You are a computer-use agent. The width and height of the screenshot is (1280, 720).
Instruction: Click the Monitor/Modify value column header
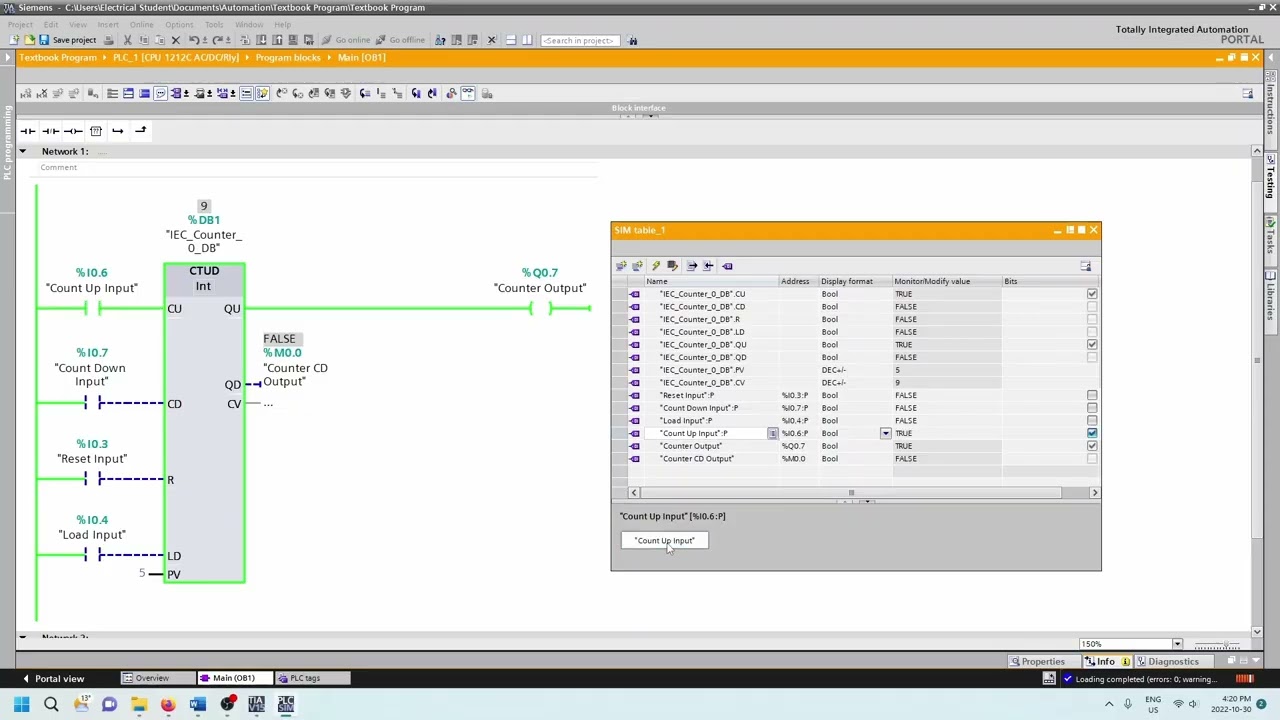click(x=946, y=281)
